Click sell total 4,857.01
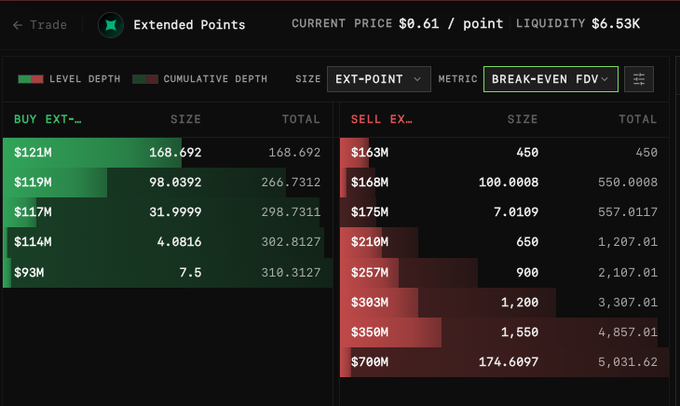This screenshot has width=680, height=406. click(628, 332)
